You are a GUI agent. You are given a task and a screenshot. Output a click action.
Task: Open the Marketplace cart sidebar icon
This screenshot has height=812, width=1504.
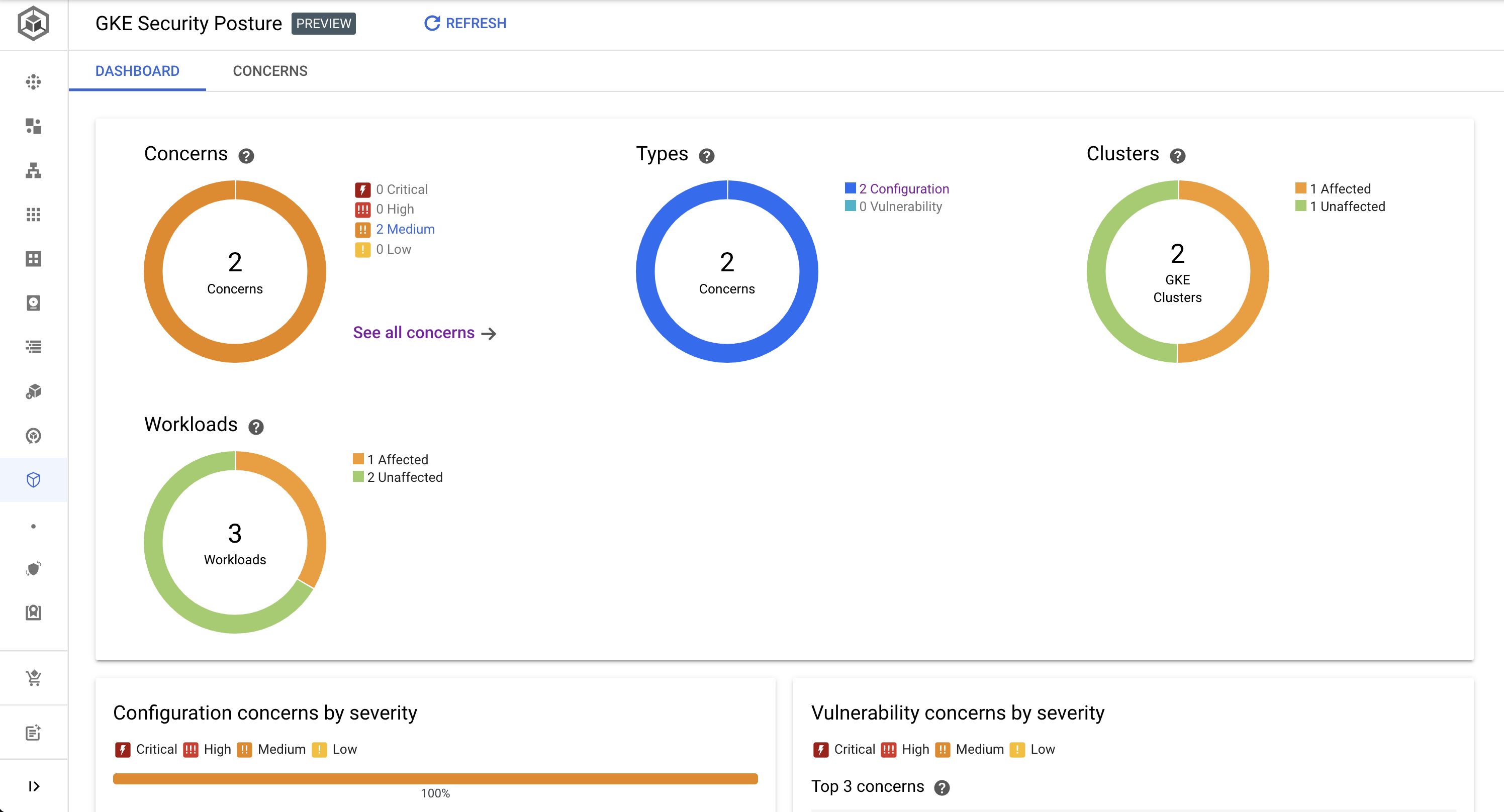(x=33, y=678)
